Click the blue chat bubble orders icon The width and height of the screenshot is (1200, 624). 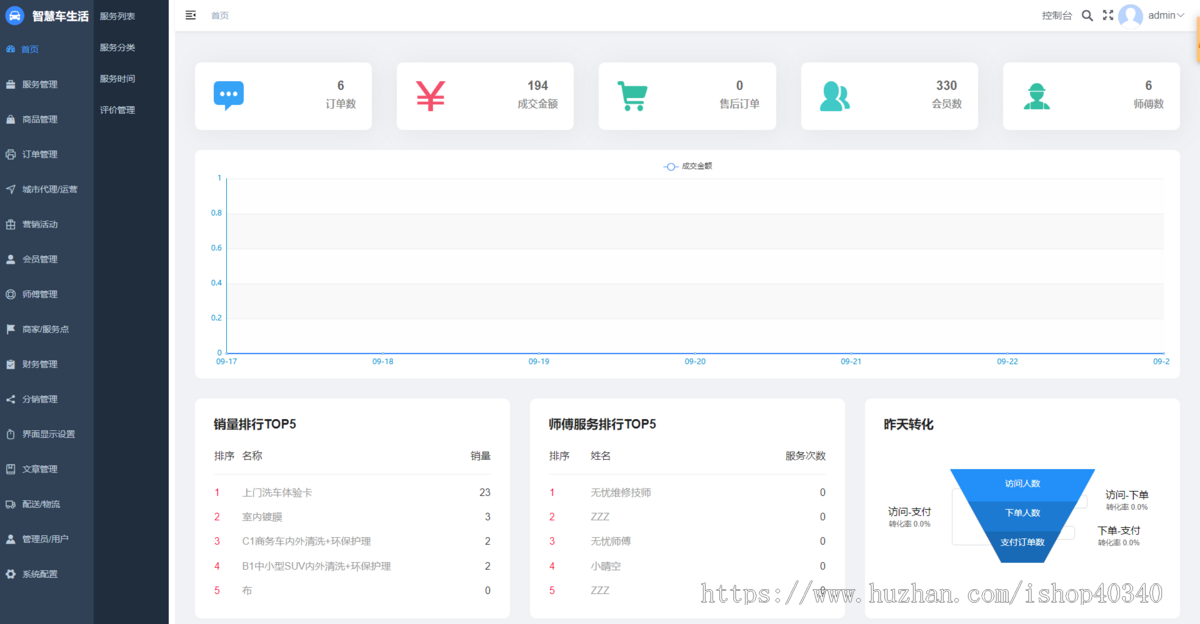228,95
